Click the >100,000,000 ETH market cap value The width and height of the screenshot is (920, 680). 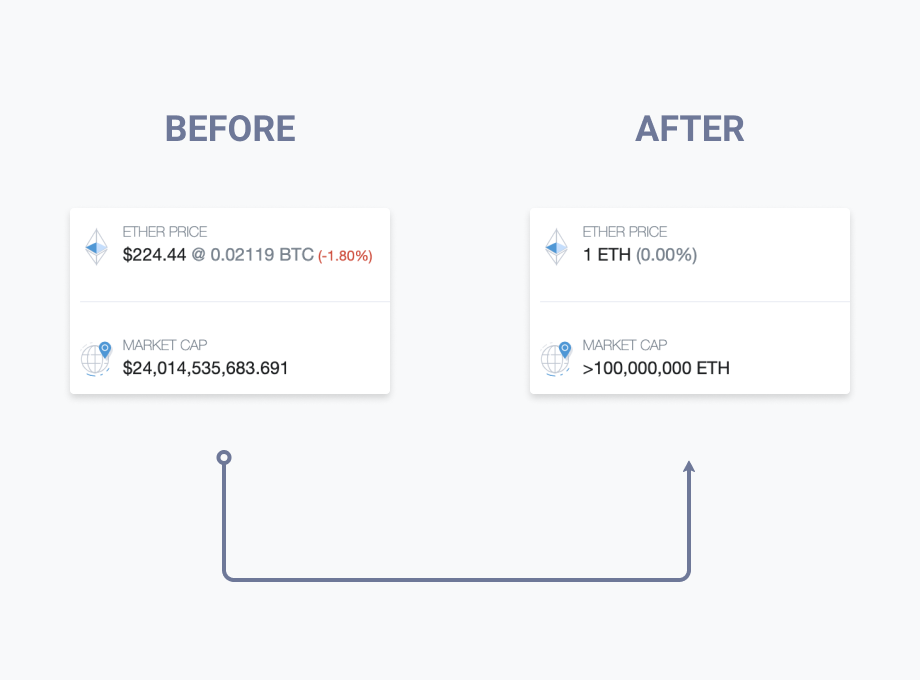pos(656,368)
